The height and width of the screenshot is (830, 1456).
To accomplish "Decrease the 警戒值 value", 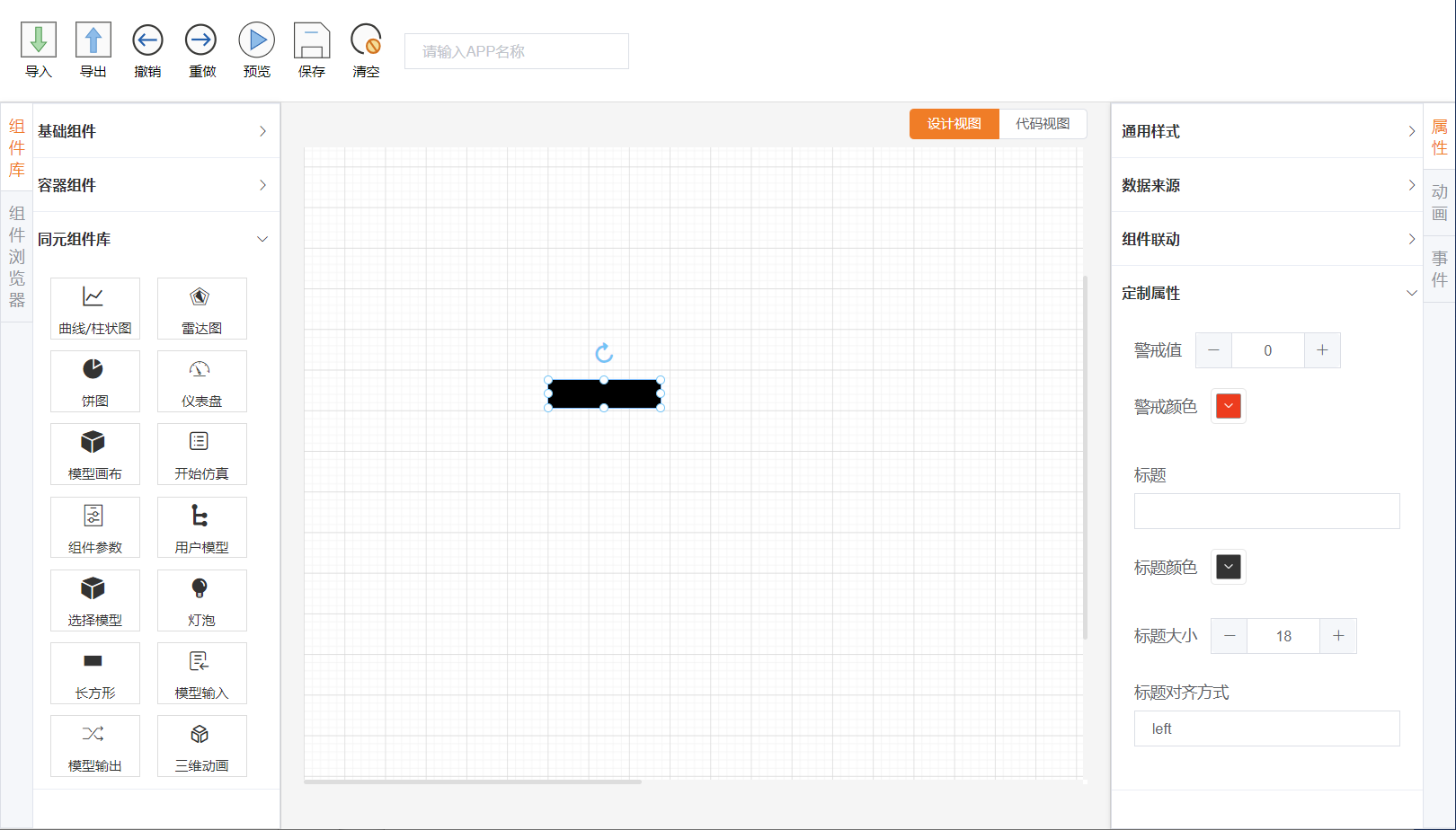I will tap(1214, 350).
